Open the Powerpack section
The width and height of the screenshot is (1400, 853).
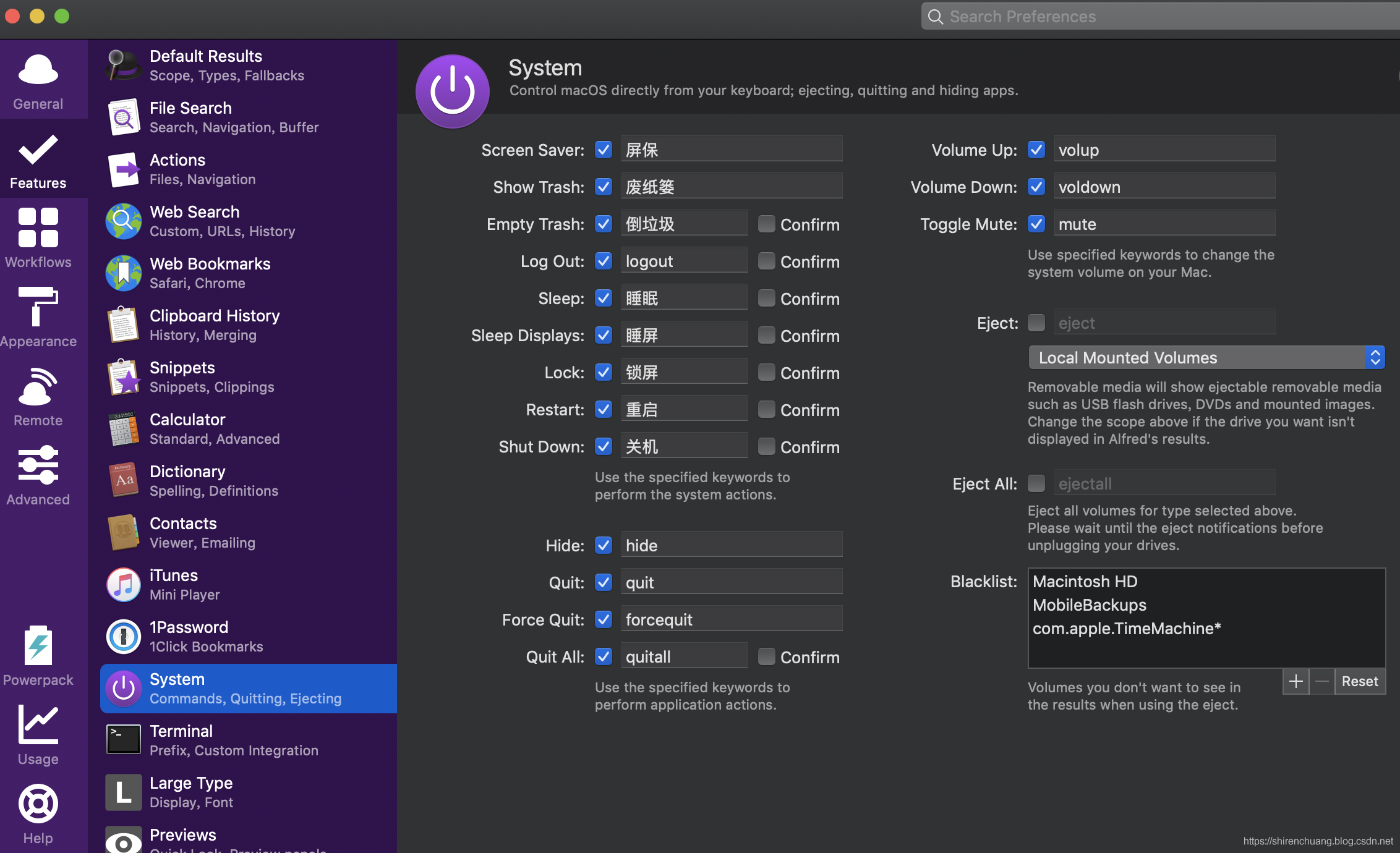[38, 655]
